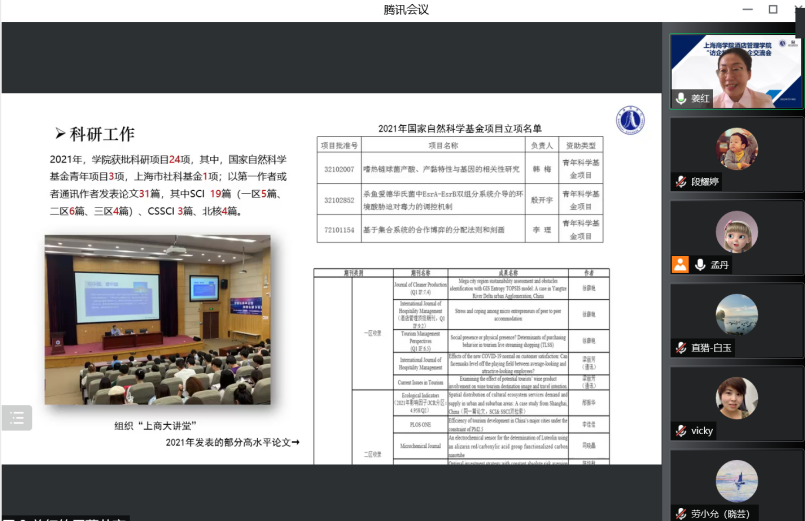Select 直播-白玉's lake avatar
Screen dimensions: 805x521
click(737, 315)
